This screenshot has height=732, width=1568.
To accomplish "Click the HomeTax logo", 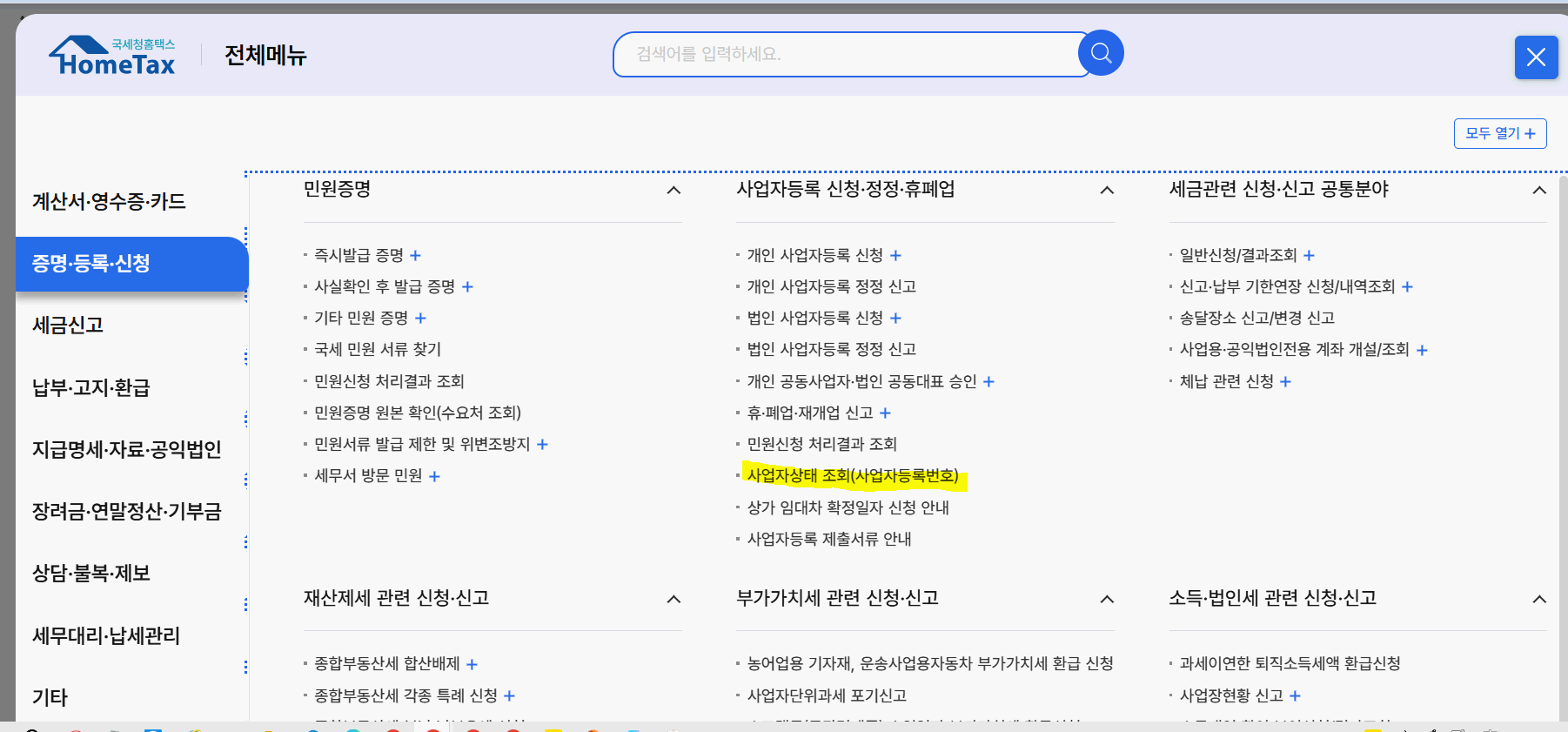I will tap(112, 56).
